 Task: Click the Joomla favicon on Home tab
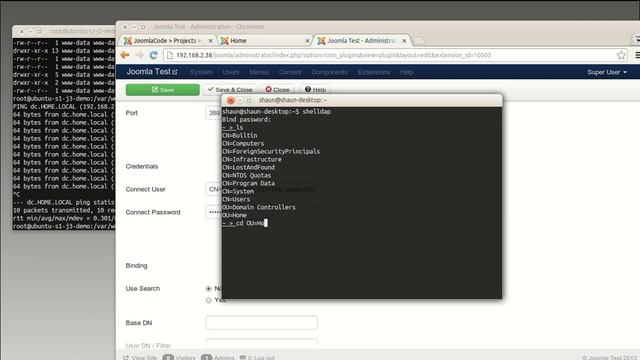pos(224,41)
